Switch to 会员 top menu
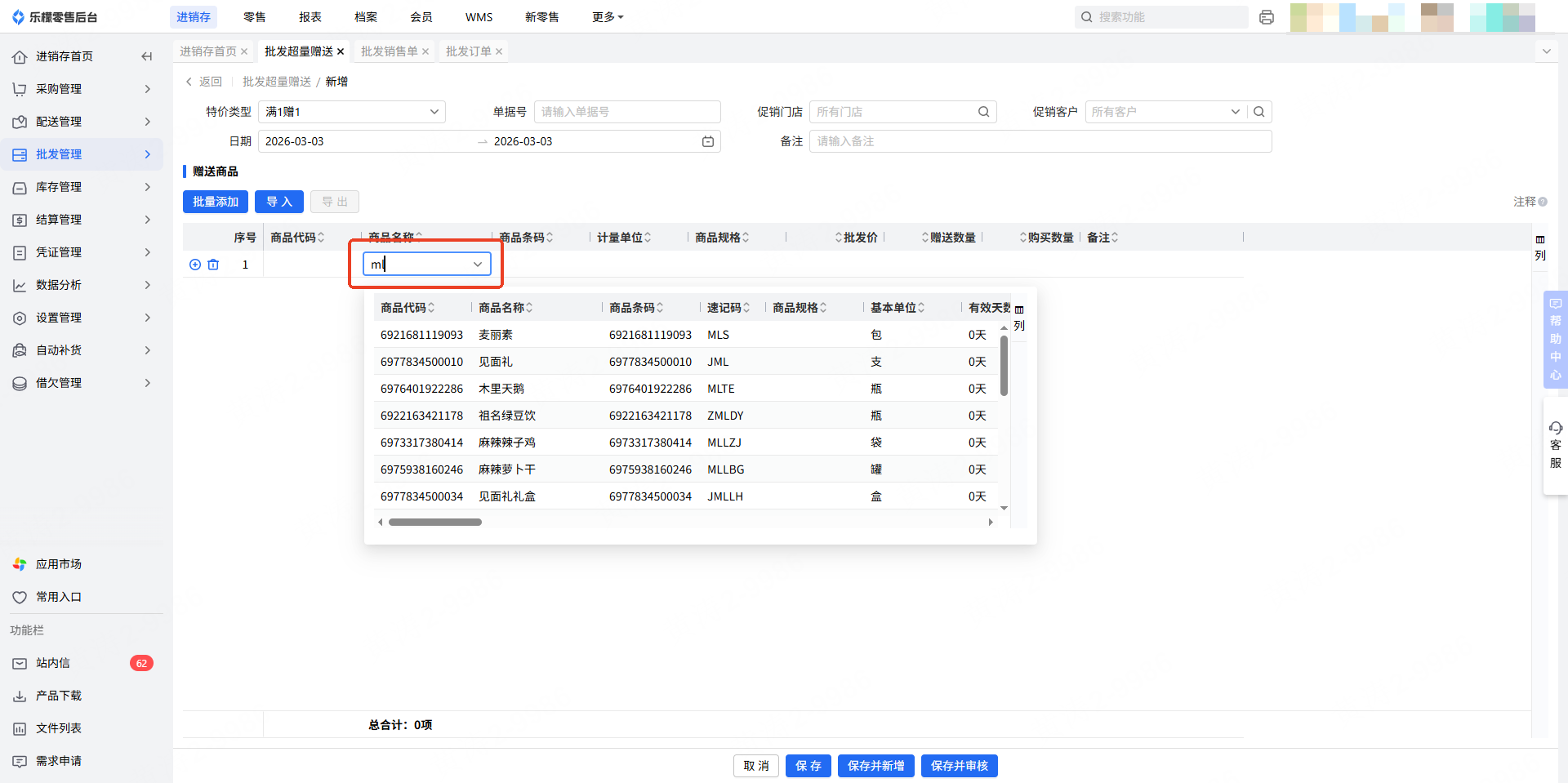 [421, 17]
